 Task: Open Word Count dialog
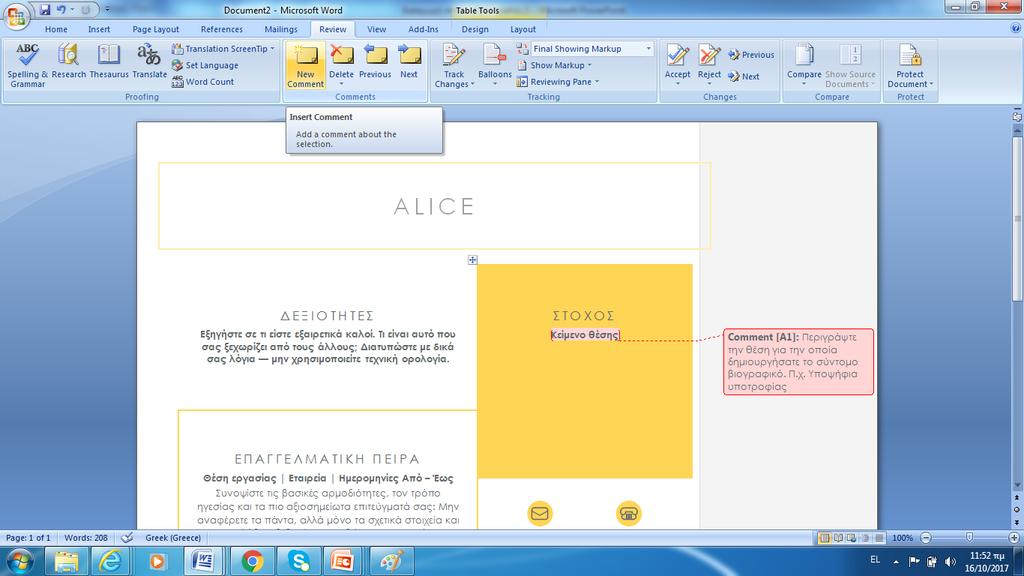click(203, 82)
